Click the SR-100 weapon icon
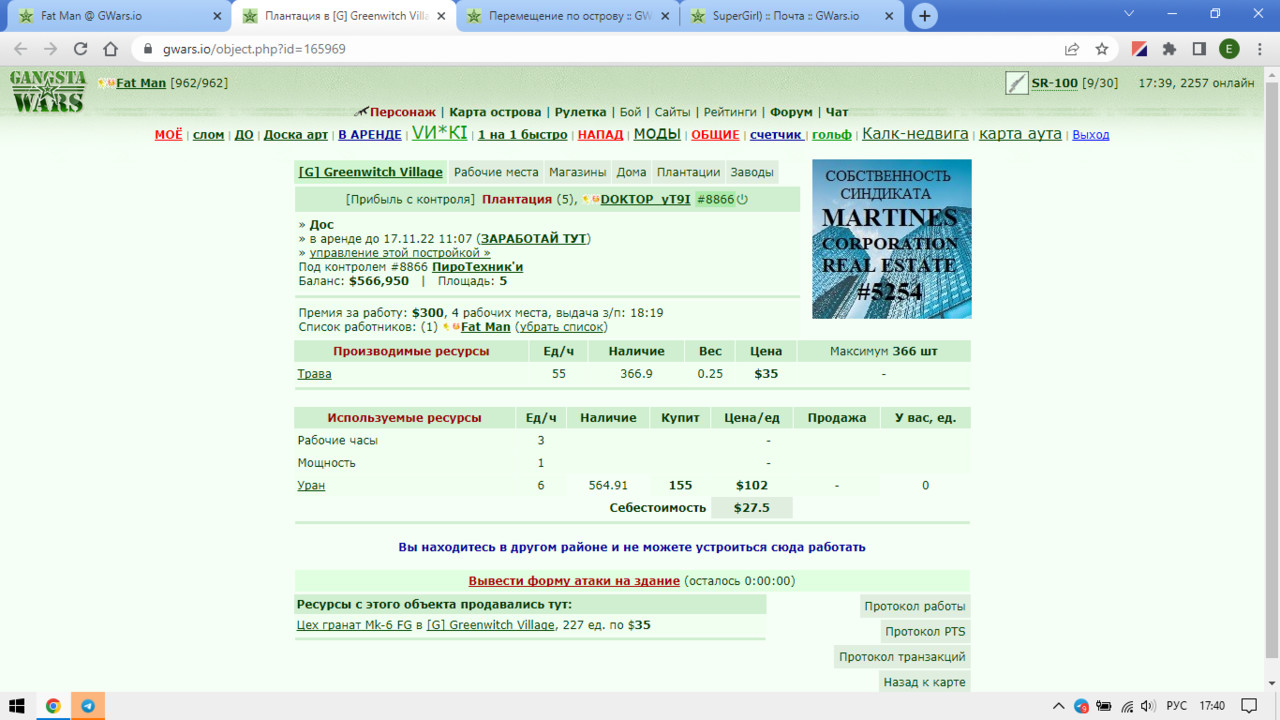 pyautogui.click(x=1016, y=84)
